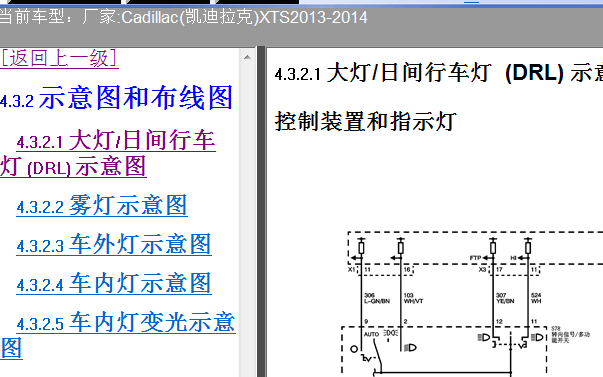Click the left panel scroll-up arrow
The height and width of the screenshot is (377, 603).
point(247,57)
